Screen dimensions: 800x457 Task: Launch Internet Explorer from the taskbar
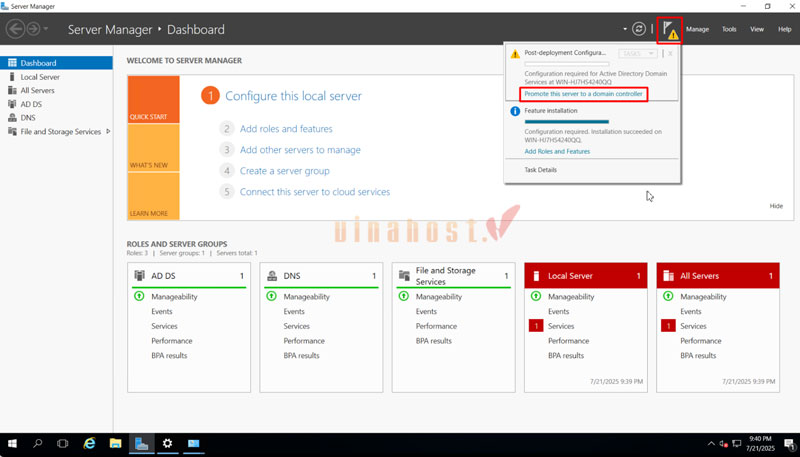point(89,444)
